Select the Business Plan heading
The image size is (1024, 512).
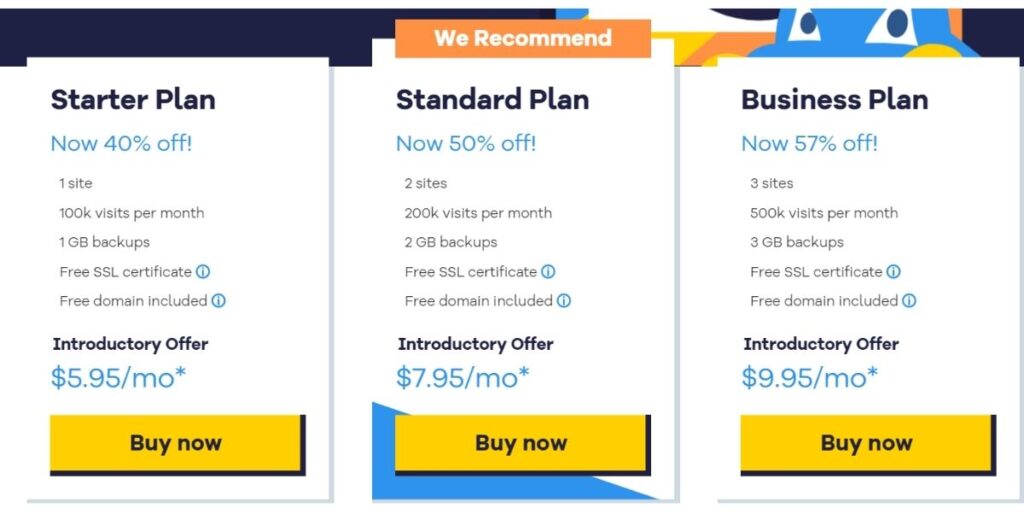click(835, 100)
